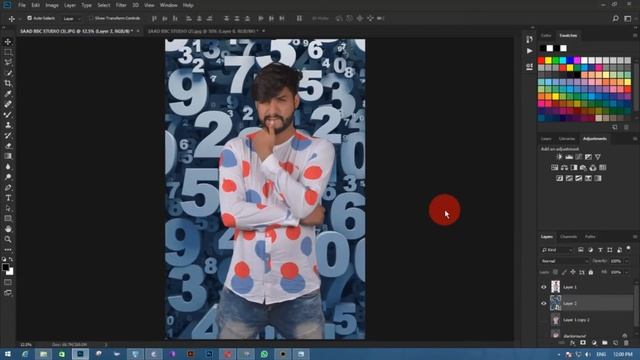
Task: Open the Swatches panel flyout menu
Action: tap(635, 36)
